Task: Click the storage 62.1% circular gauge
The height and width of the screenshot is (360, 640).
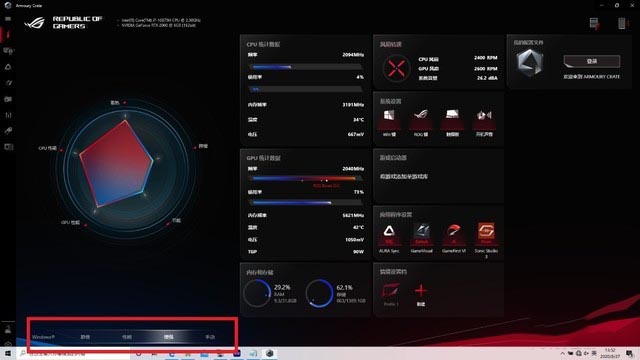Action: [320, 293]
